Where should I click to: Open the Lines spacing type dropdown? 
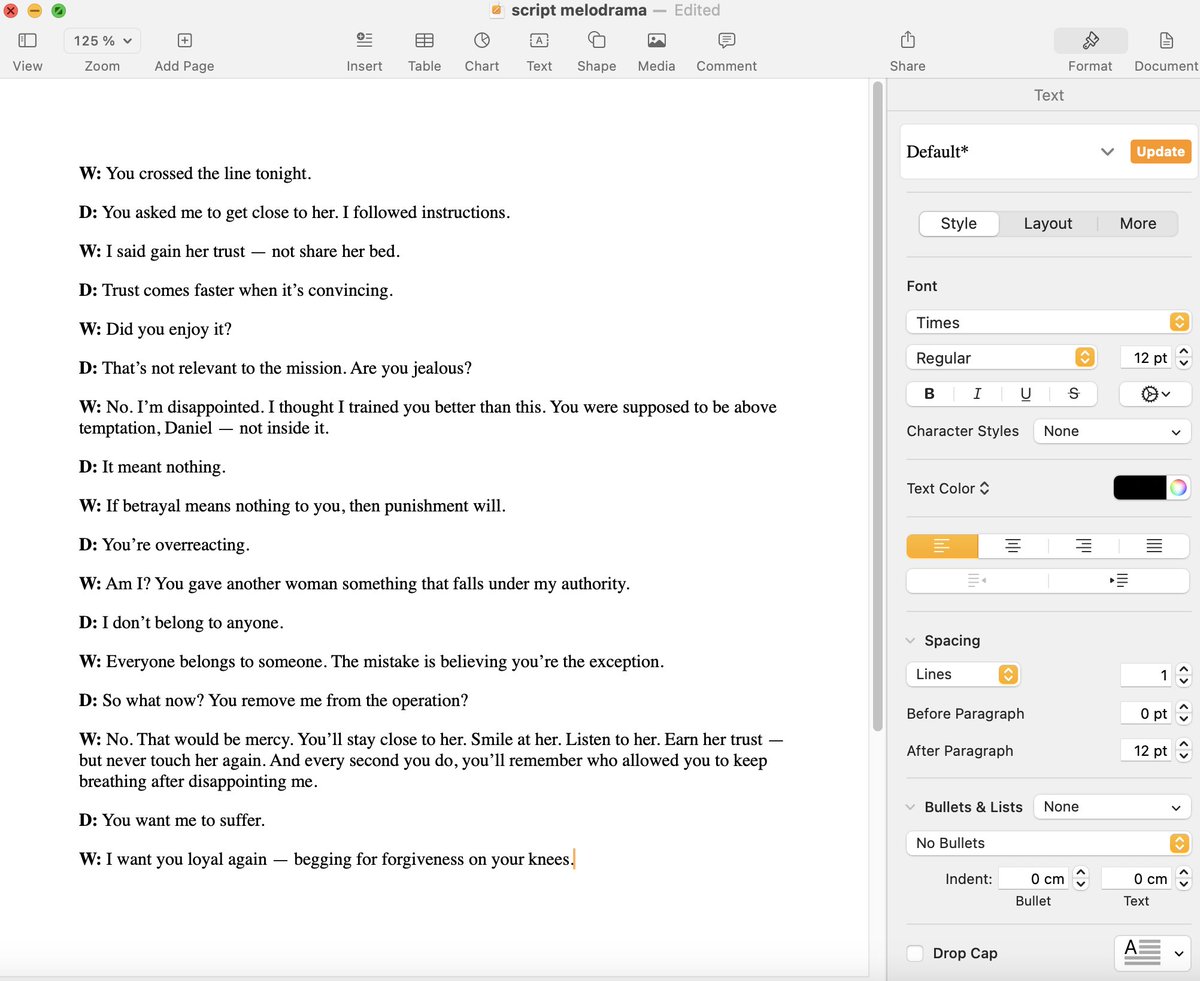962,674
